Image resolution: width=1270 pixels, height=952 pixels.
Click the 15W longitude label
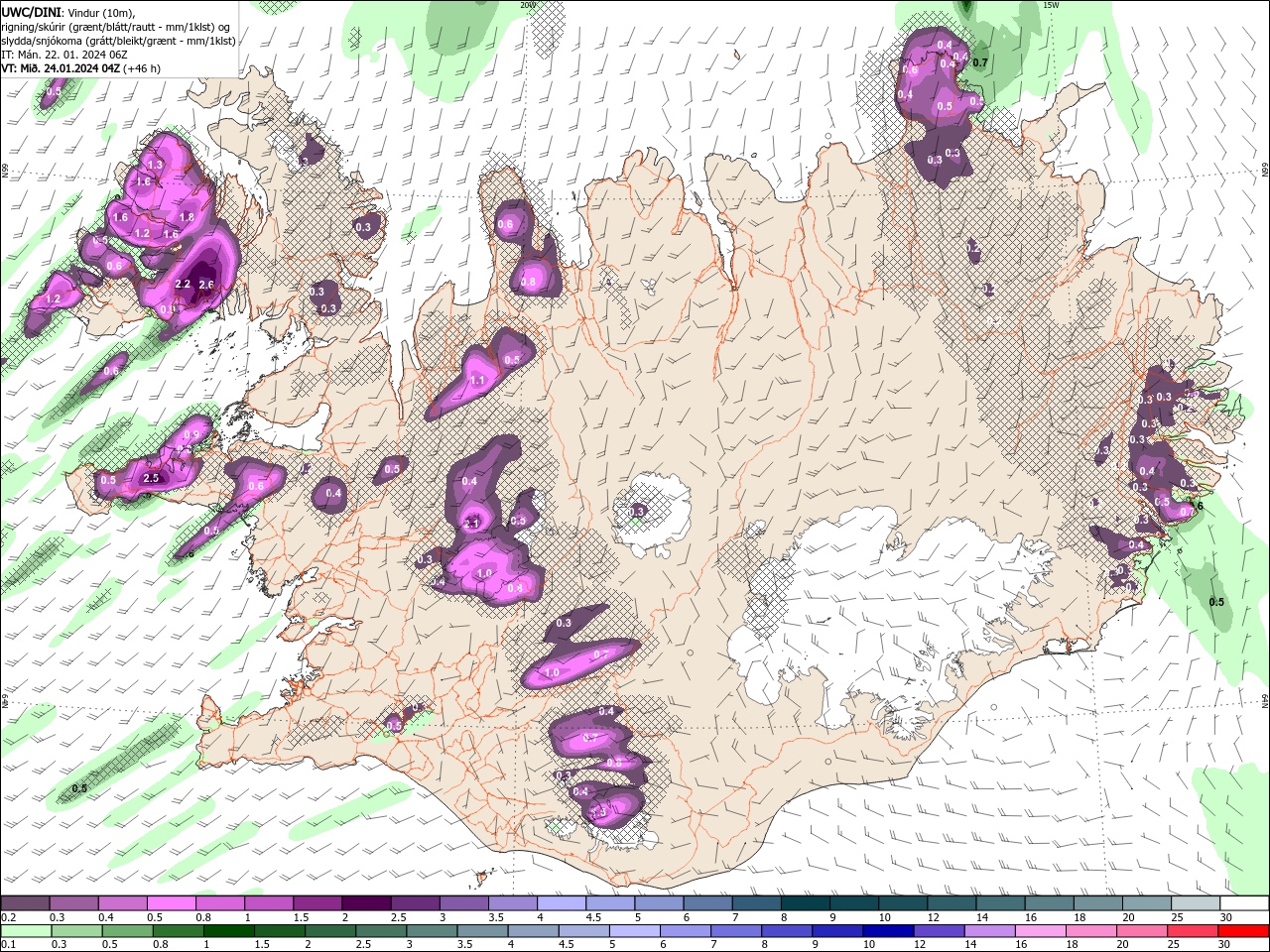(x=1051, y=5)
